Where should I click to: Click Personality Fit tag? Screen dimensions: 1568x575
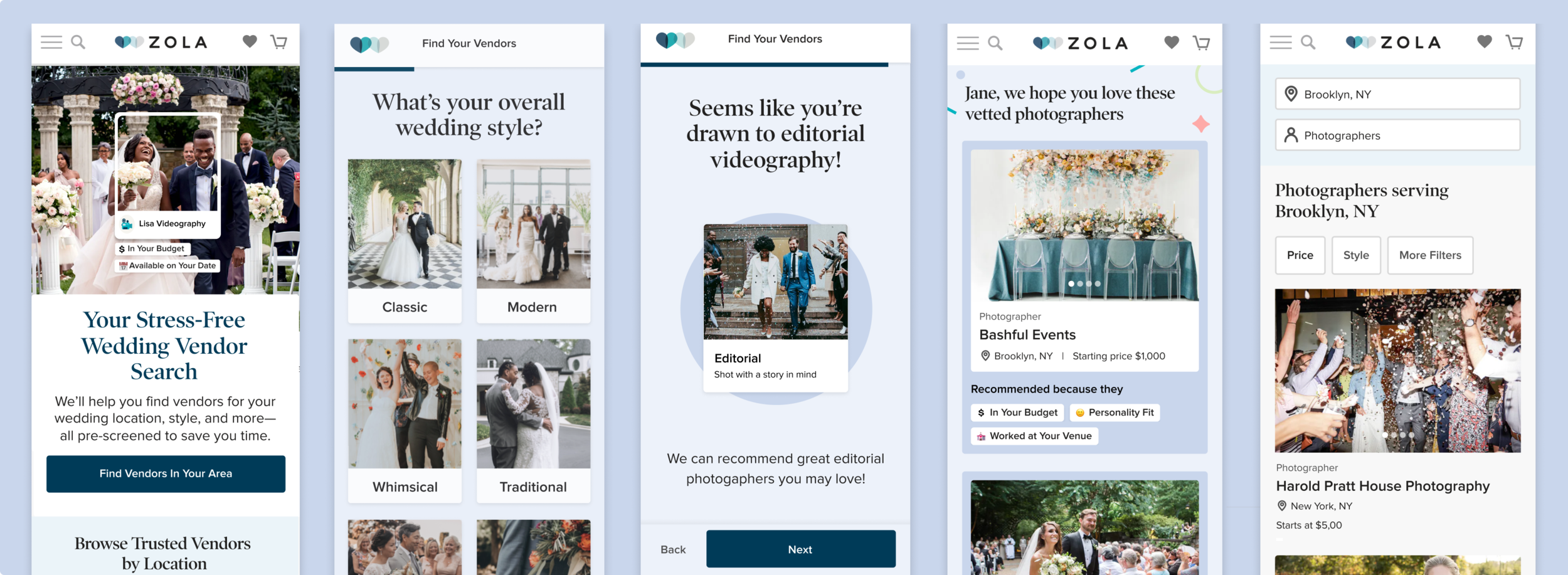pos(1115,413)
